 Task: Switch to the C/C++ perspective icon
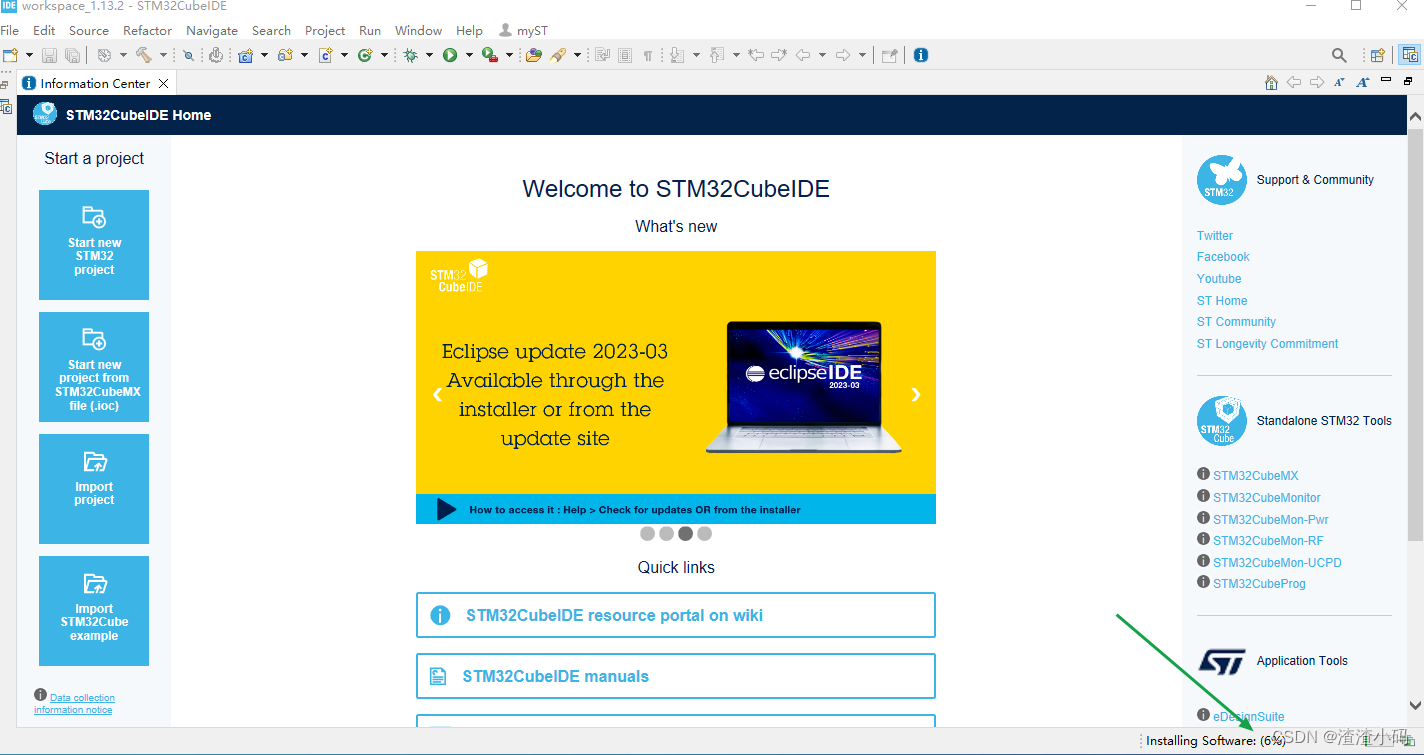point(1409,55)
